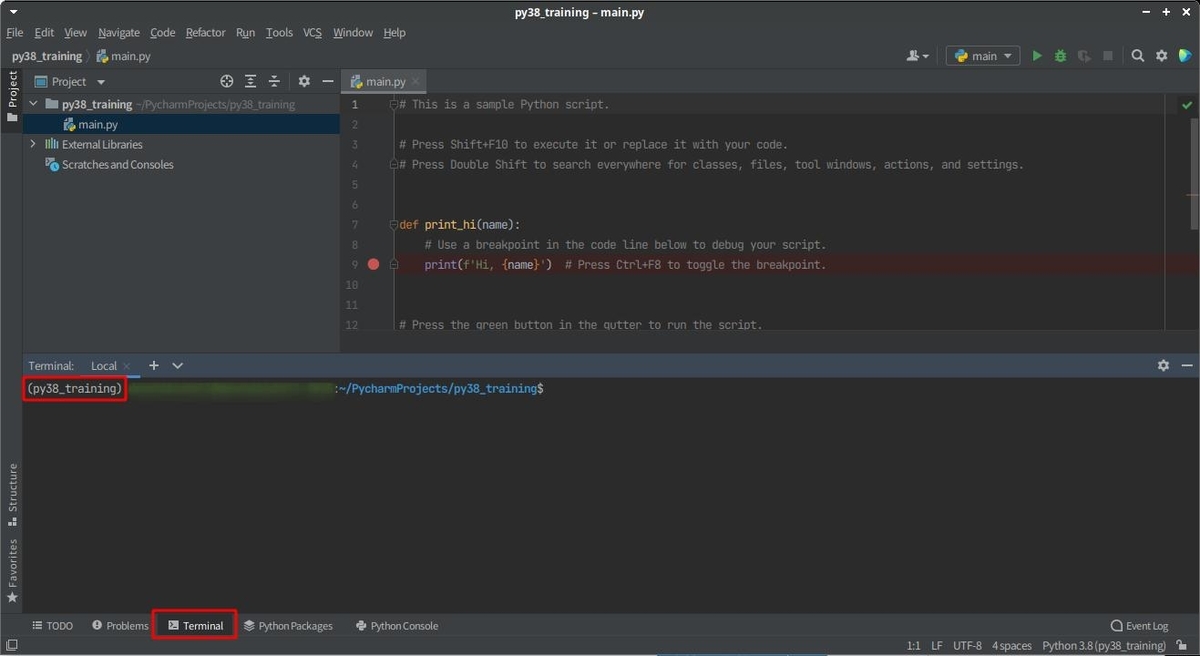
Task: Add a new terminal session with plus
Action: tap(154, 366)
